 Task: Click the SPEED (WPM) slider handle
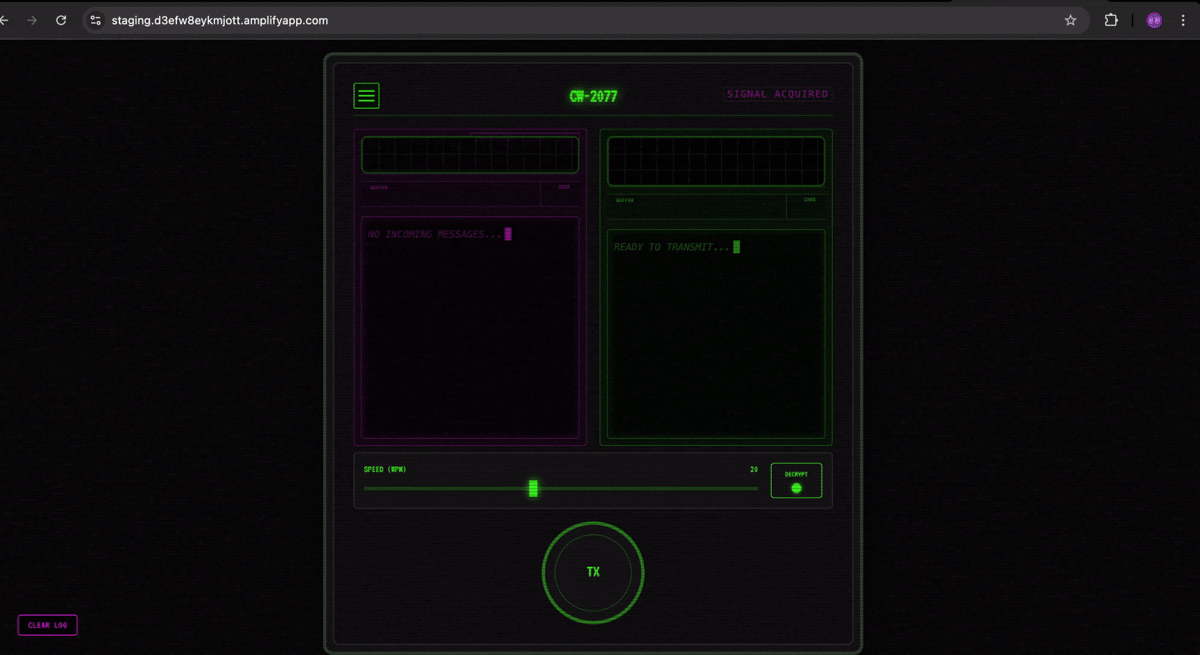point(533,488)
